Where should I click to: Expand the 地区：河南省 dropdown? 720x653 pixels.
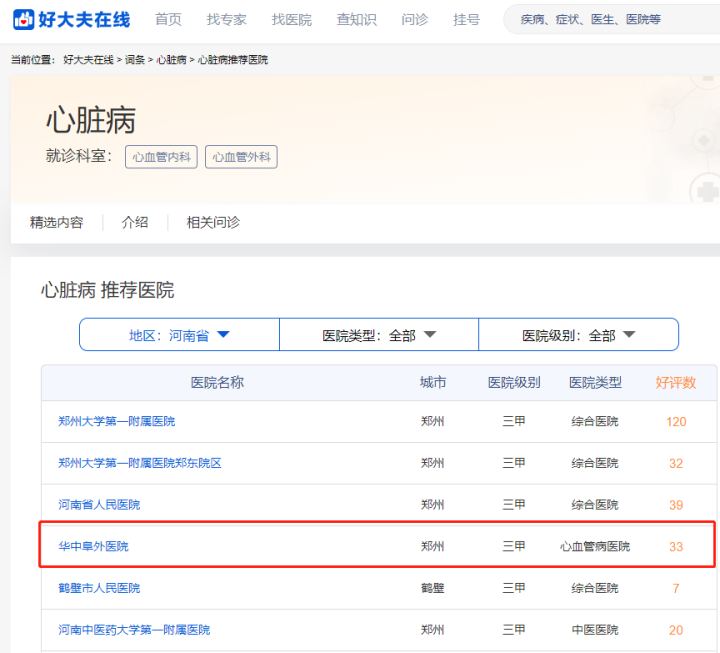click(179, 335)
